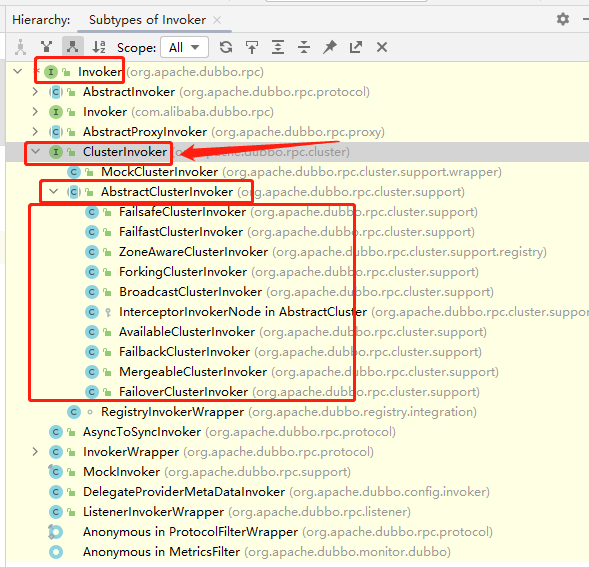Select Anonymous in MetricsFilter row
589x567 pixels.
tap(297, 552)
